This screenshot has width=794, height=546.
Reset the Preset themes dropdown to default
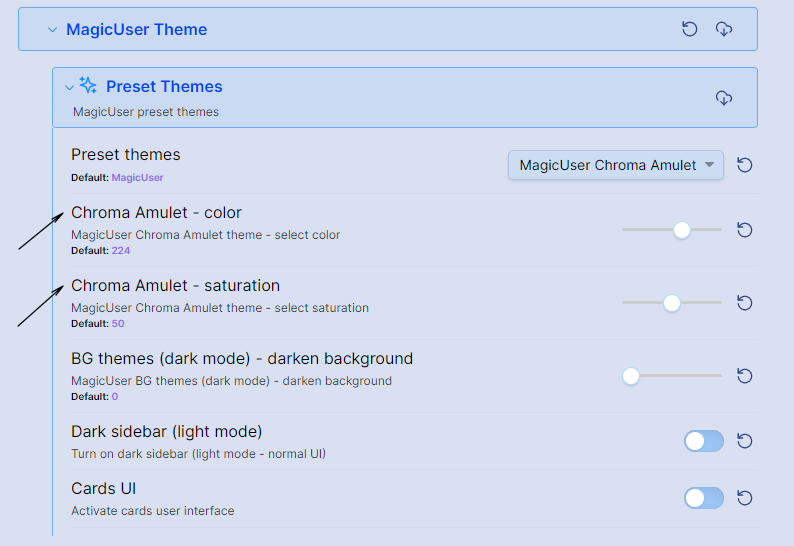(x=744, y=165)
